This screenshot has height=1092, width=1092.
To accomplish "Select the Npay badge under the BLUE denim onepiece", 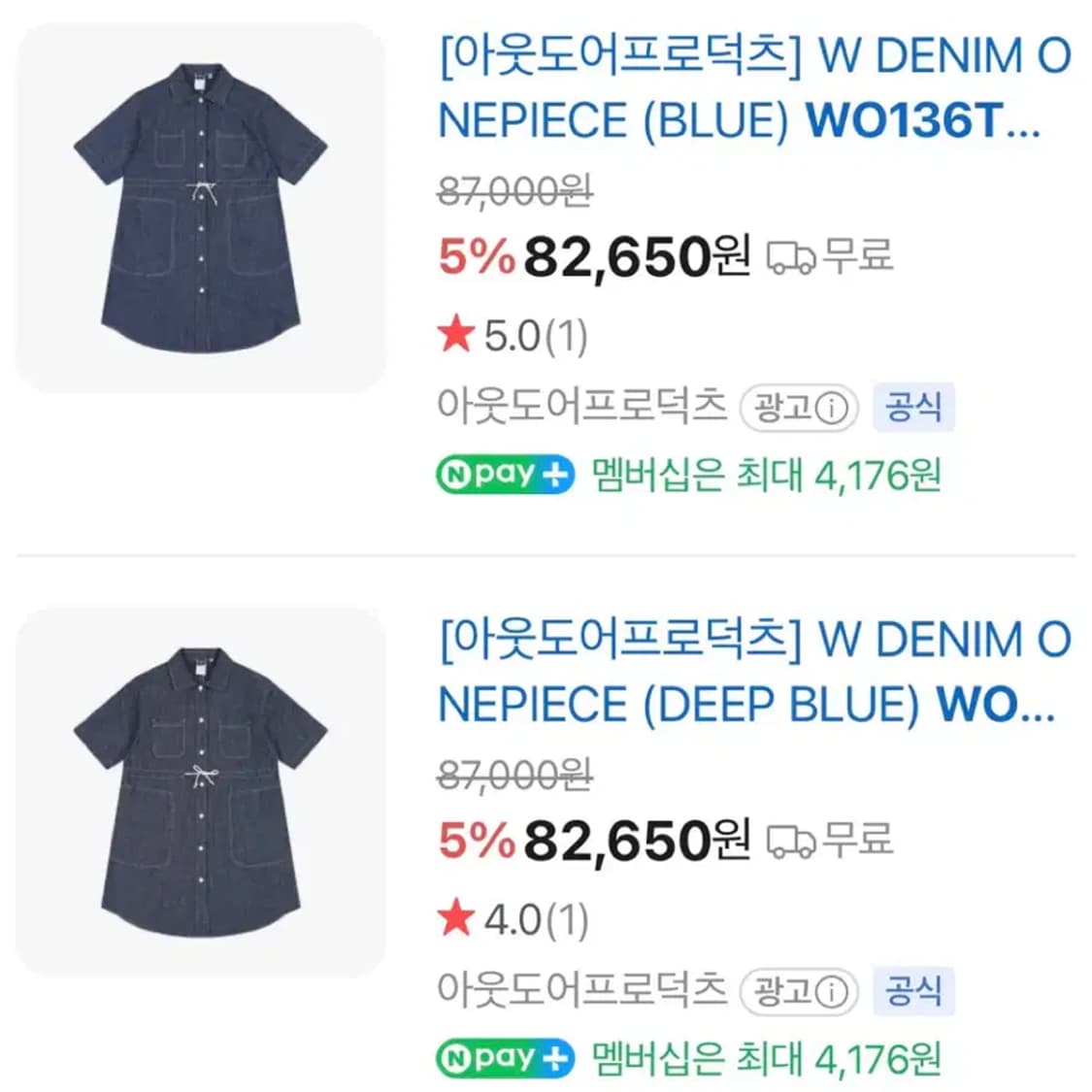I will [x=505, y=473].
